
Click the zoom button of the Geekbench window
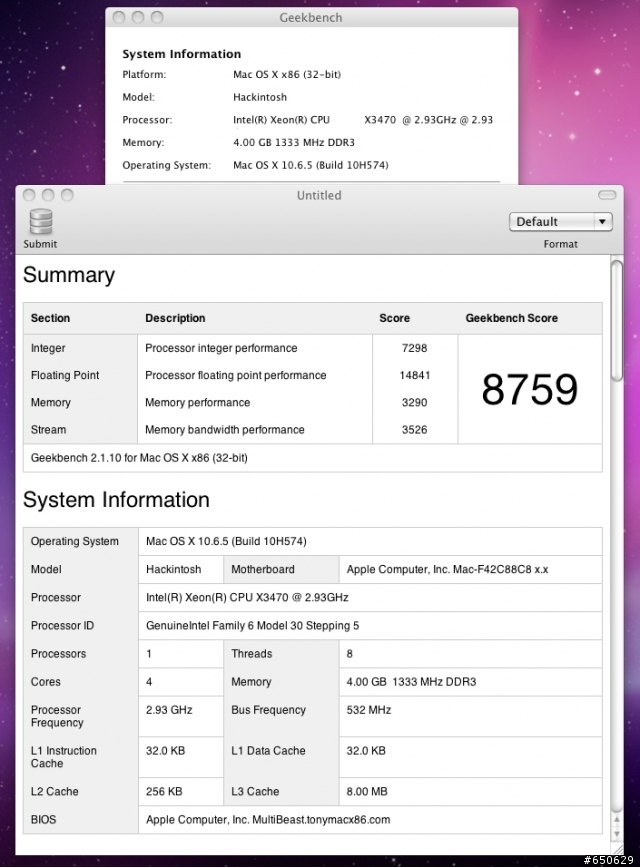pyautogui.click(x=157, y=17)
